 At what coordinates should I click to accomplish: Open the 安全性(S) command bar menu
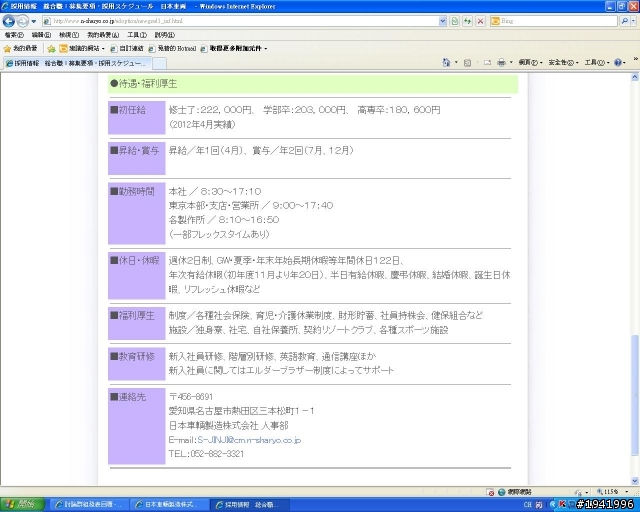point(563,62)
